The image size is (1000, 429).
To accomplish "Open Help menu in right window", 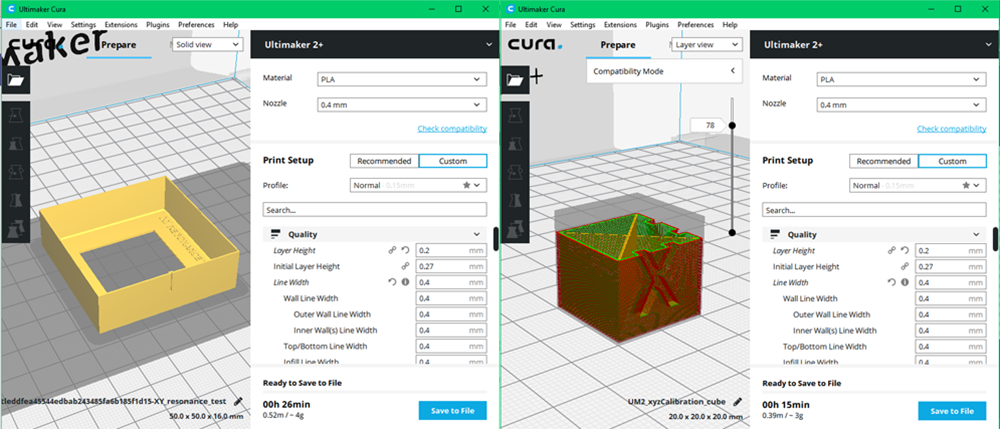I will click(730, 25).
